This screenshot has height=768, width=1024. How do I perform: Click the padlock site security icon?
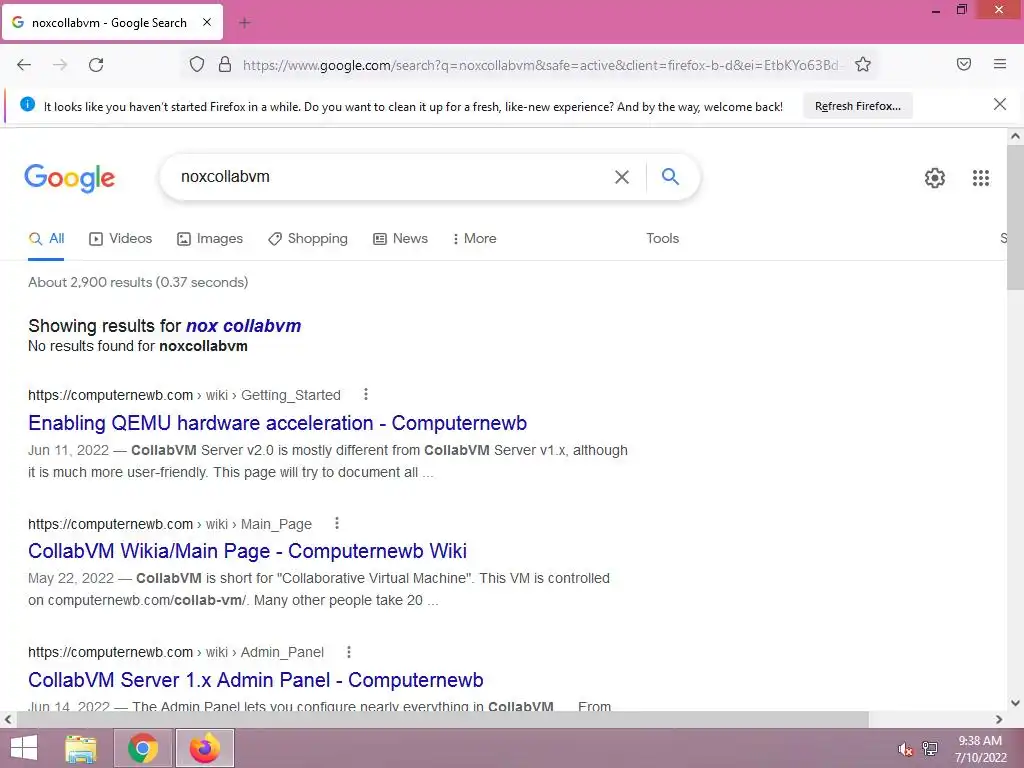click(225, 64)
